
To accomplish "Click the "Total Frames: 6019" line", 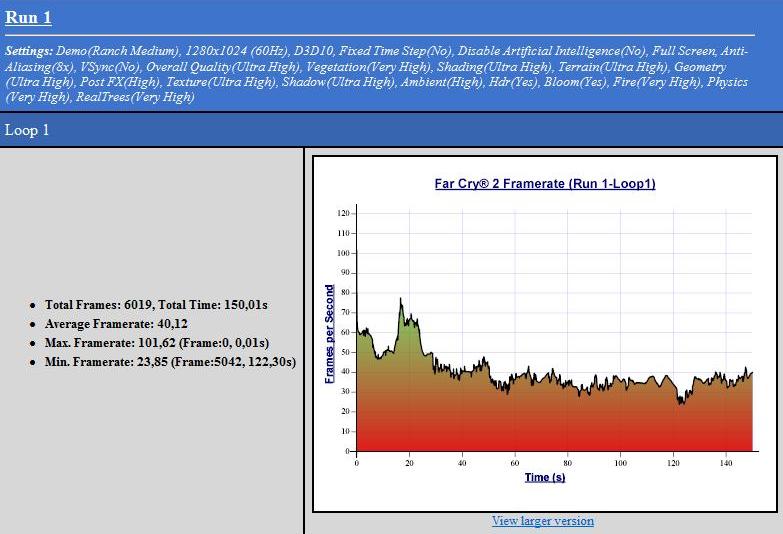I will pyautogui.click(x=156, y=305).
